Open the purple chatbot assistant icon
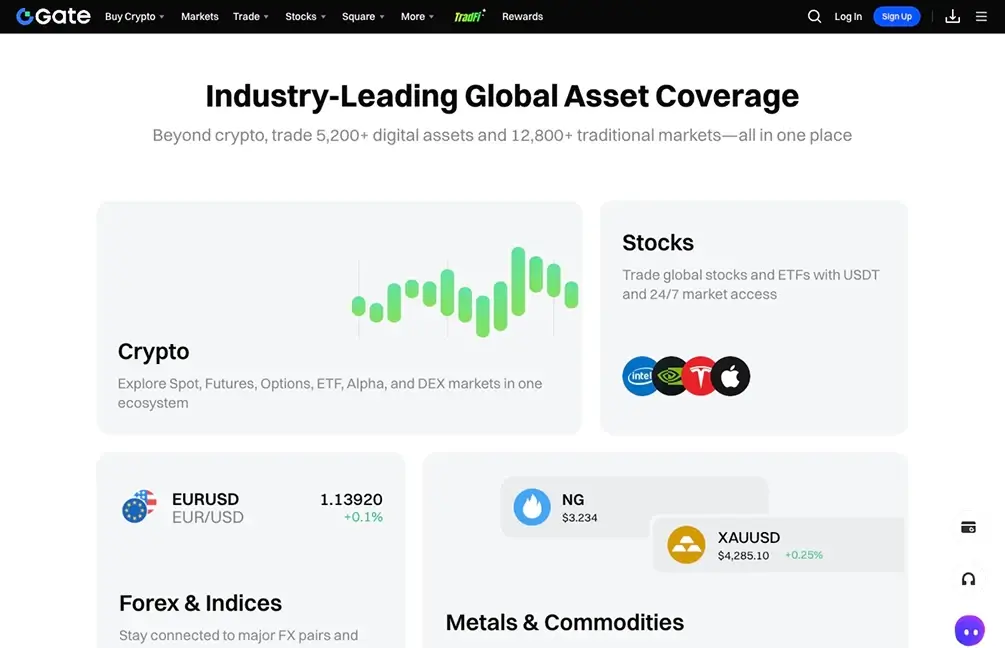Image resolution: width=1005 pixels, height=648 pixels. click(970, 631)
